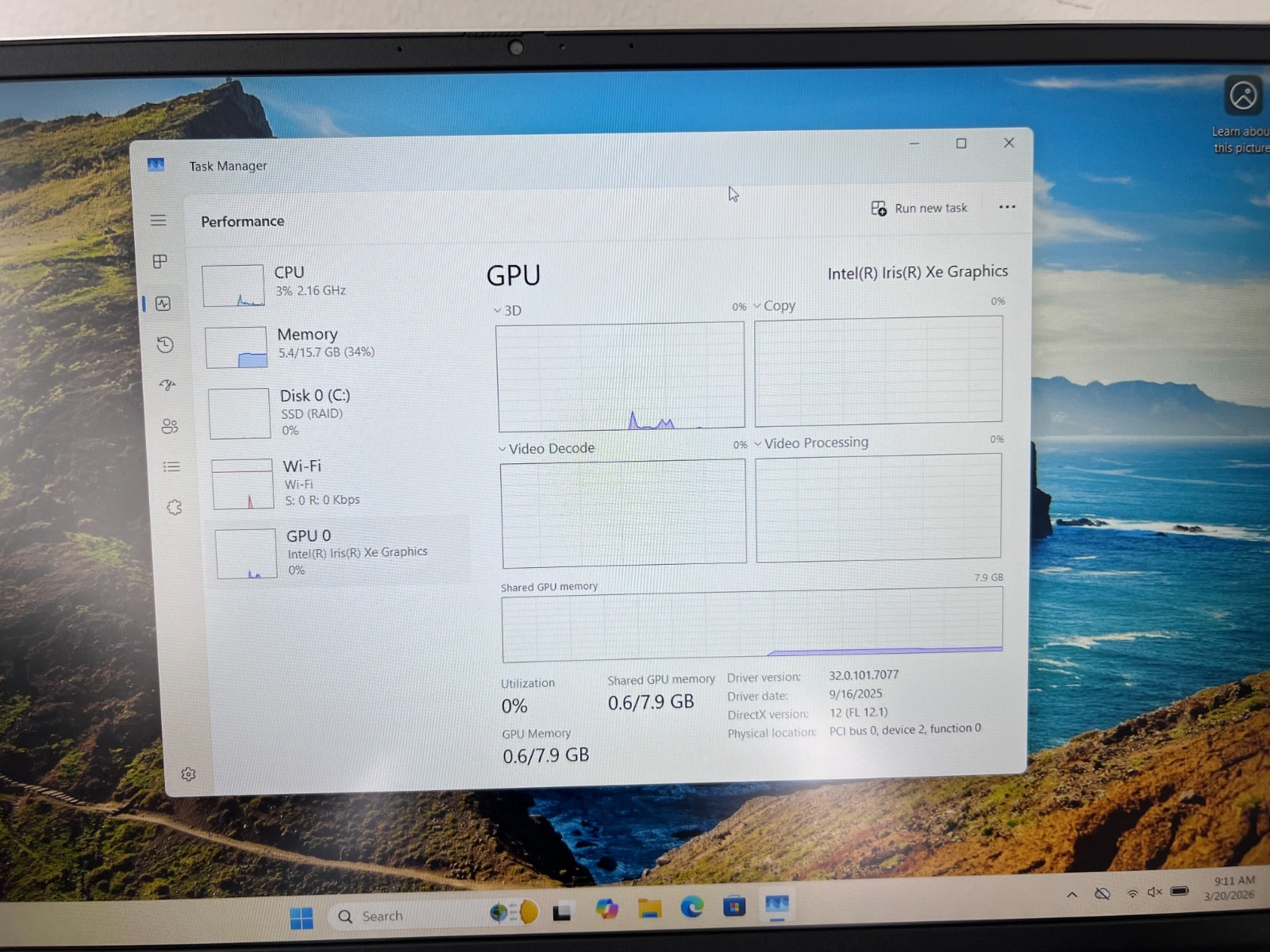1270x952 pixels.
Task: Click the Wi-Fi tray icon
Action: pyautogui.click(x=1133, y=893)
